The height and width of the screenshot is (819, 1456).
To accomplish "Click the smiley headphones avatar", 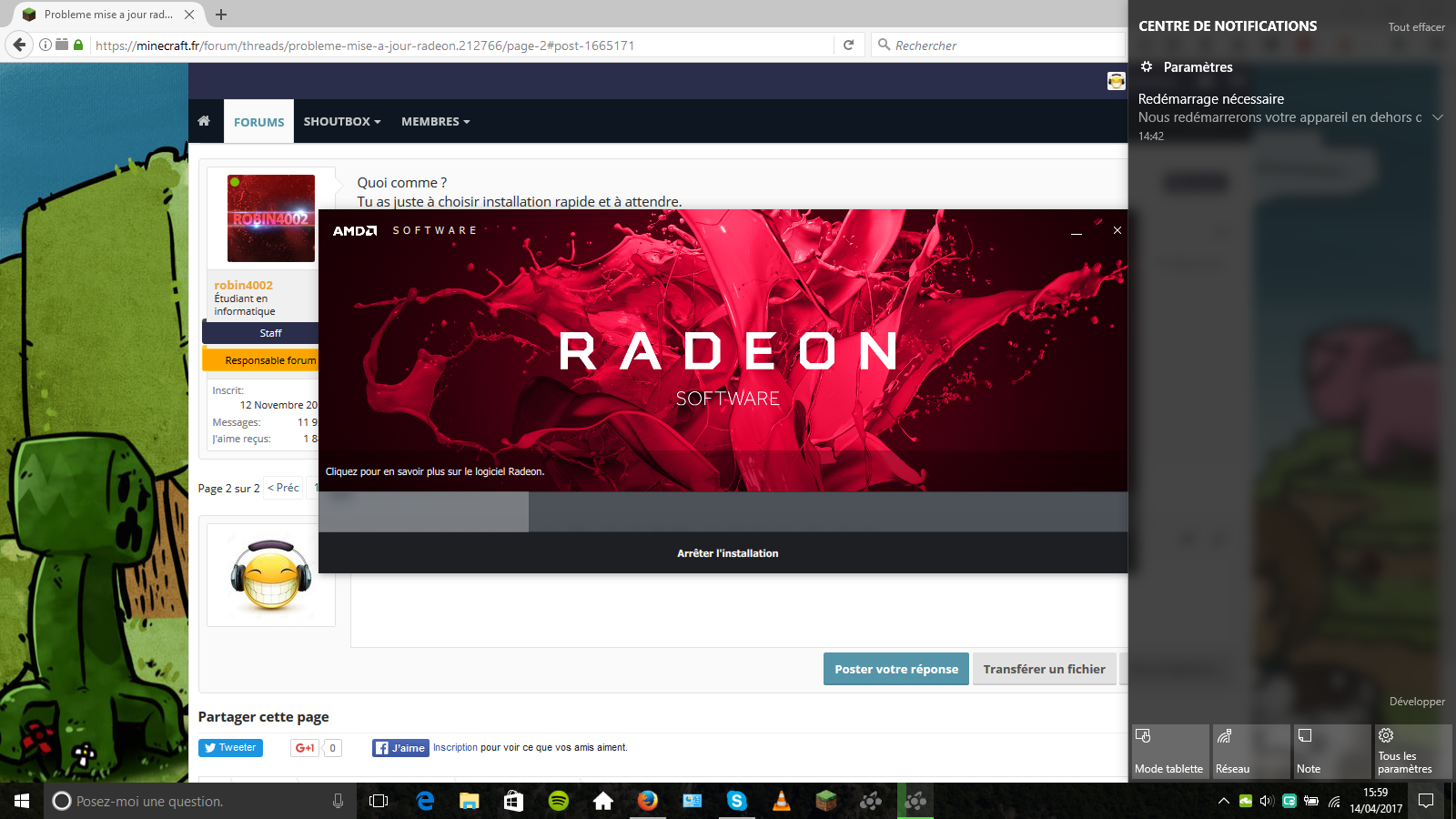I will click(x=271, y=575).
